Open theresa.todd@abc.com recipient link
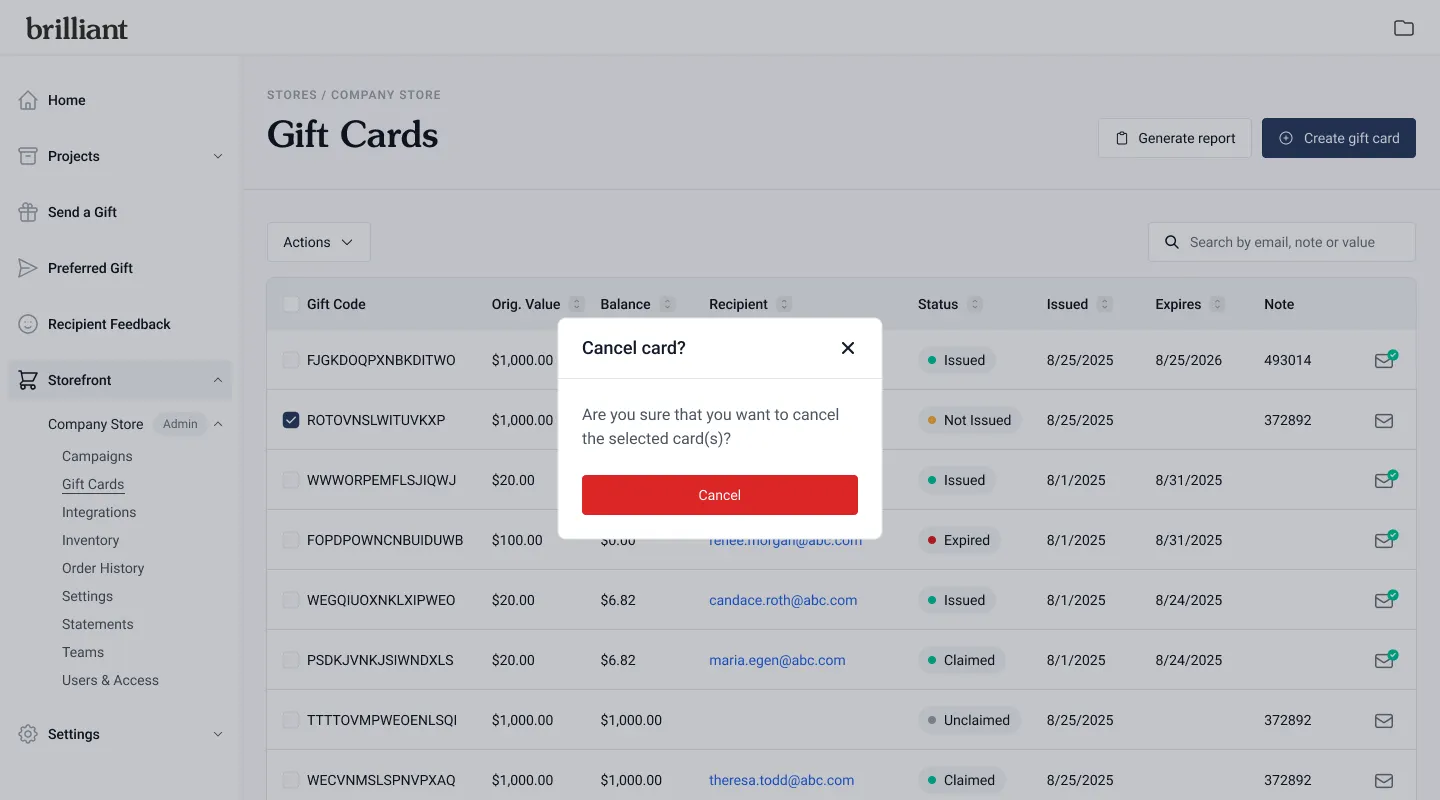1440x800 pixels. pyautogui.click(x=782, y=780)
